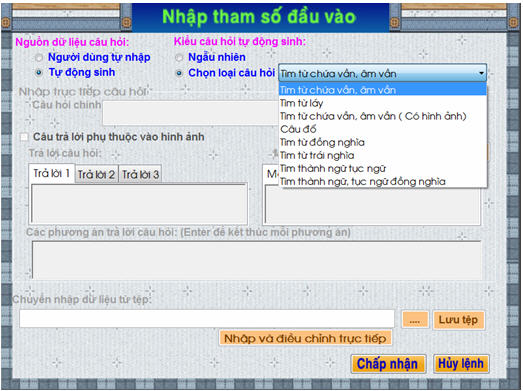This screenshot has width=523, height=391.
Task: Select 'Chọn loại câu hỏi' radio button
Action: (179, 73)
